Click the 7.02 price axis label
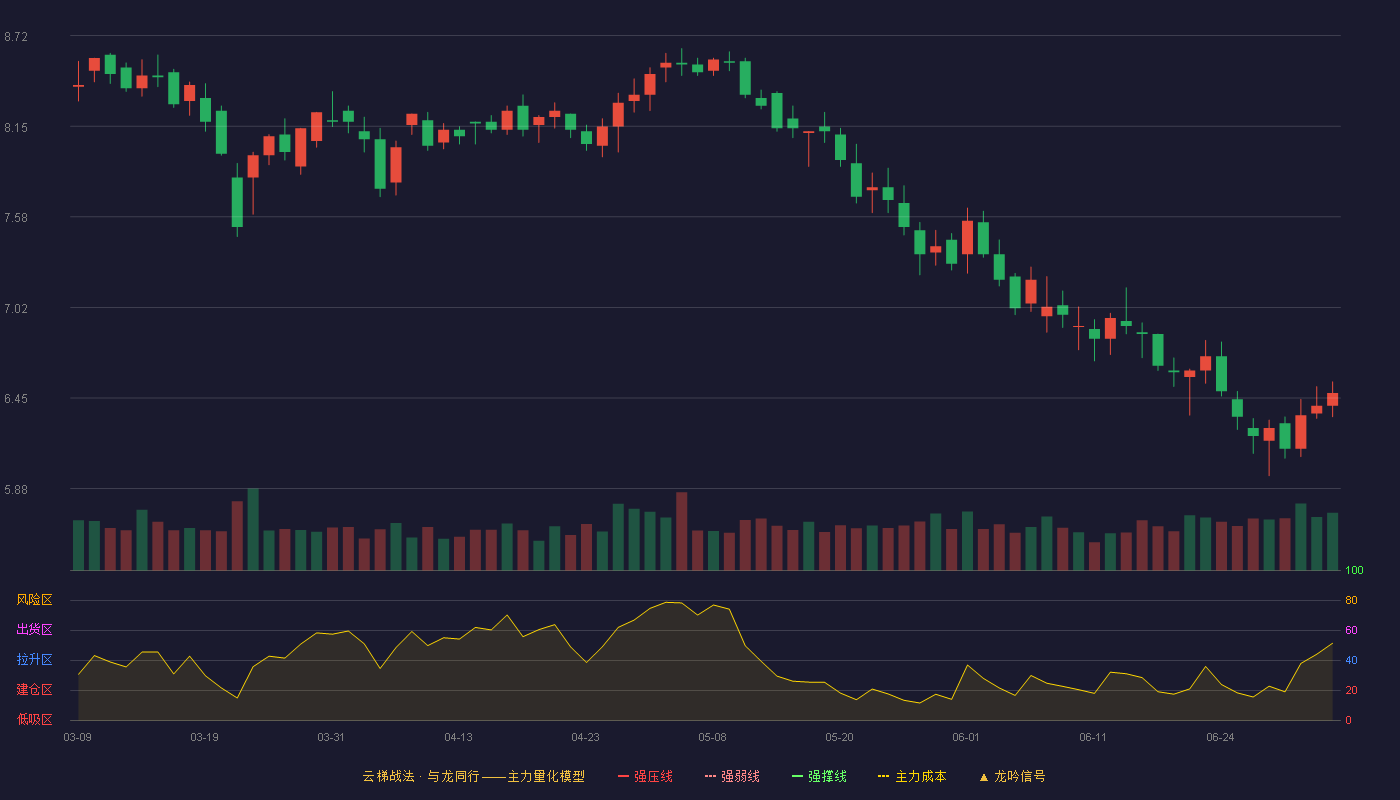1400x800 pixels. [x=16, y=309]
